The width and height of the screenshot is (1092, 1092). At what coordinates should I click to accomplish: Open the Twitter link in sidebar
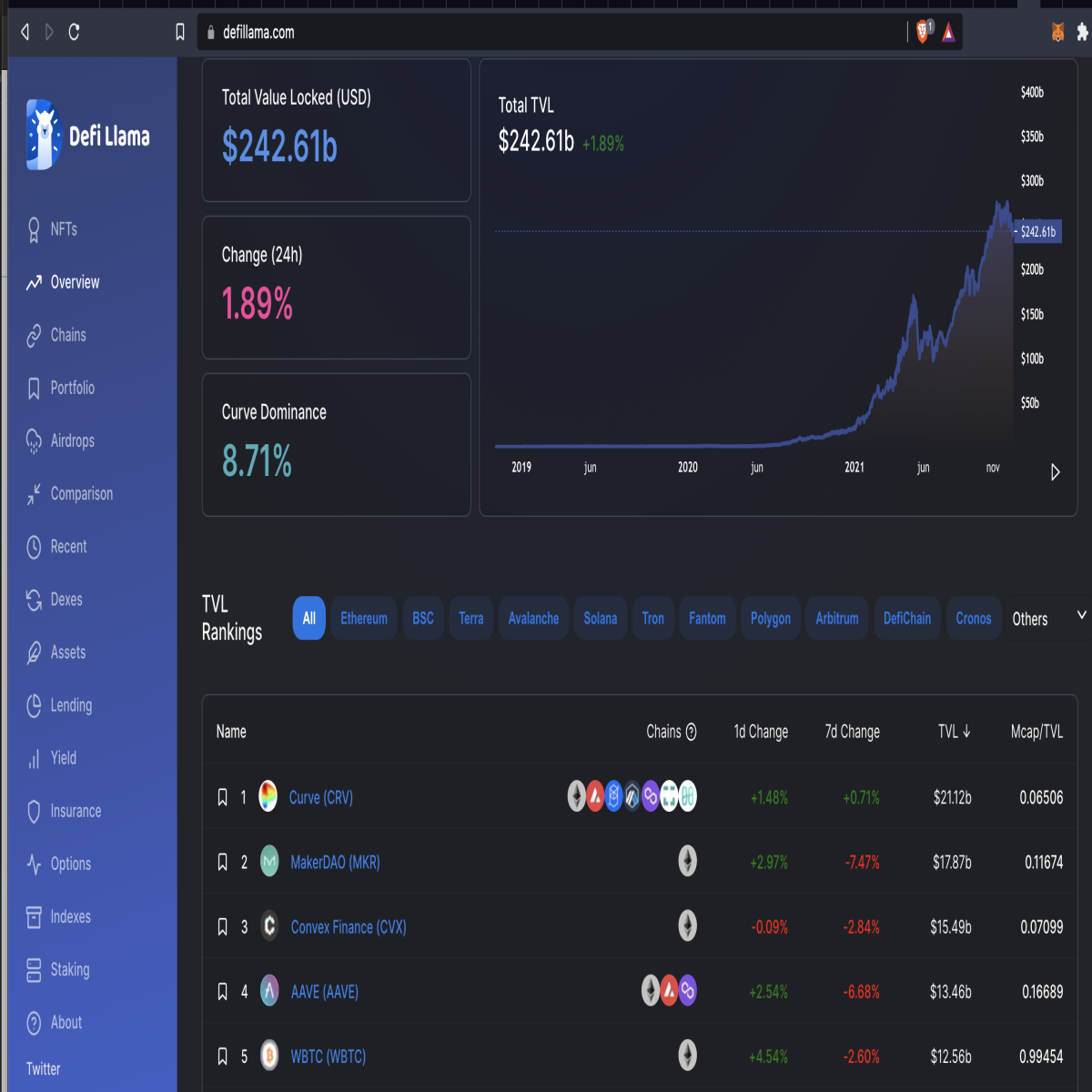pos(44,1068)
